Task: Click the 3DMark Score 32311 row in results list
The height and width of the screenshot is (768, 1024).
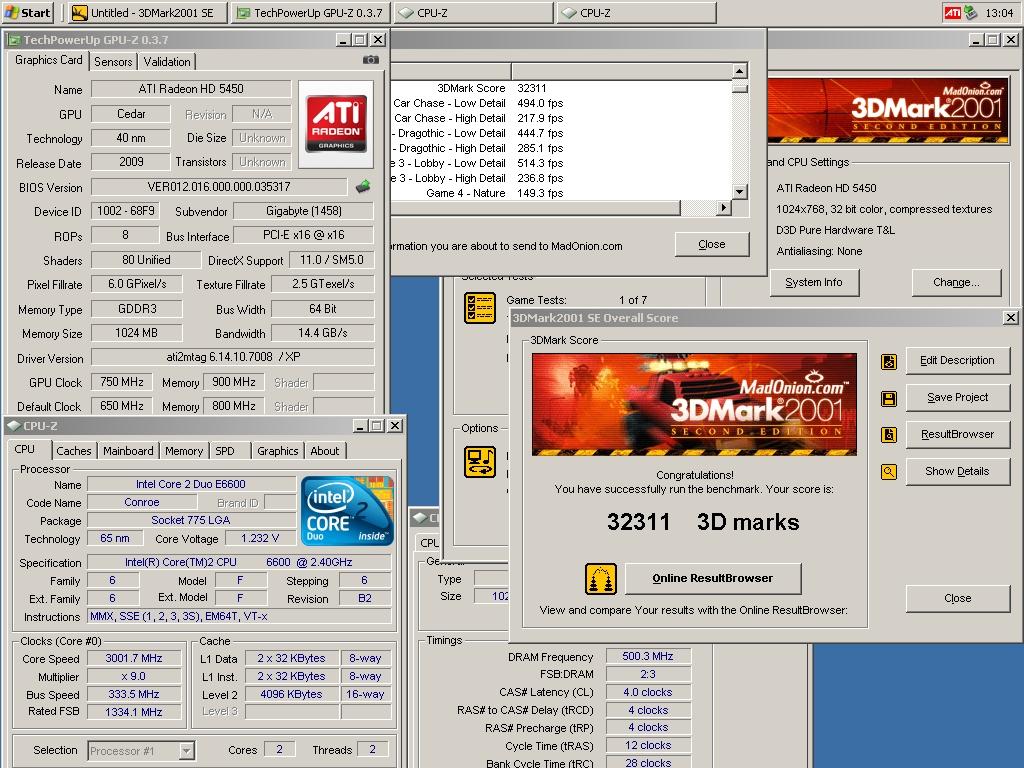Action: pos(562,88)
